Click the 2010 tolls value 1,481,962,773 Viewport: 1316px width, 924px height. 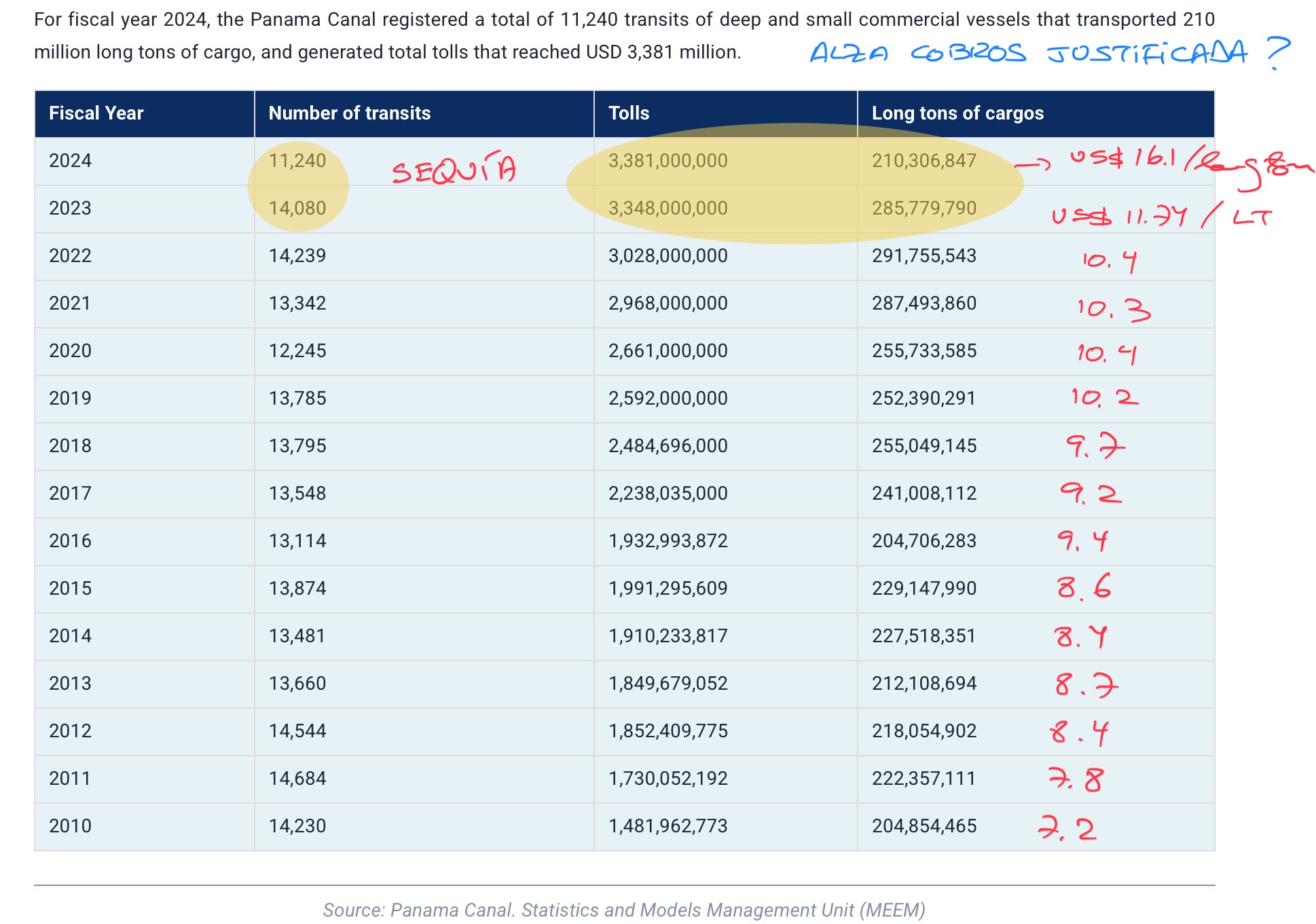668,826
